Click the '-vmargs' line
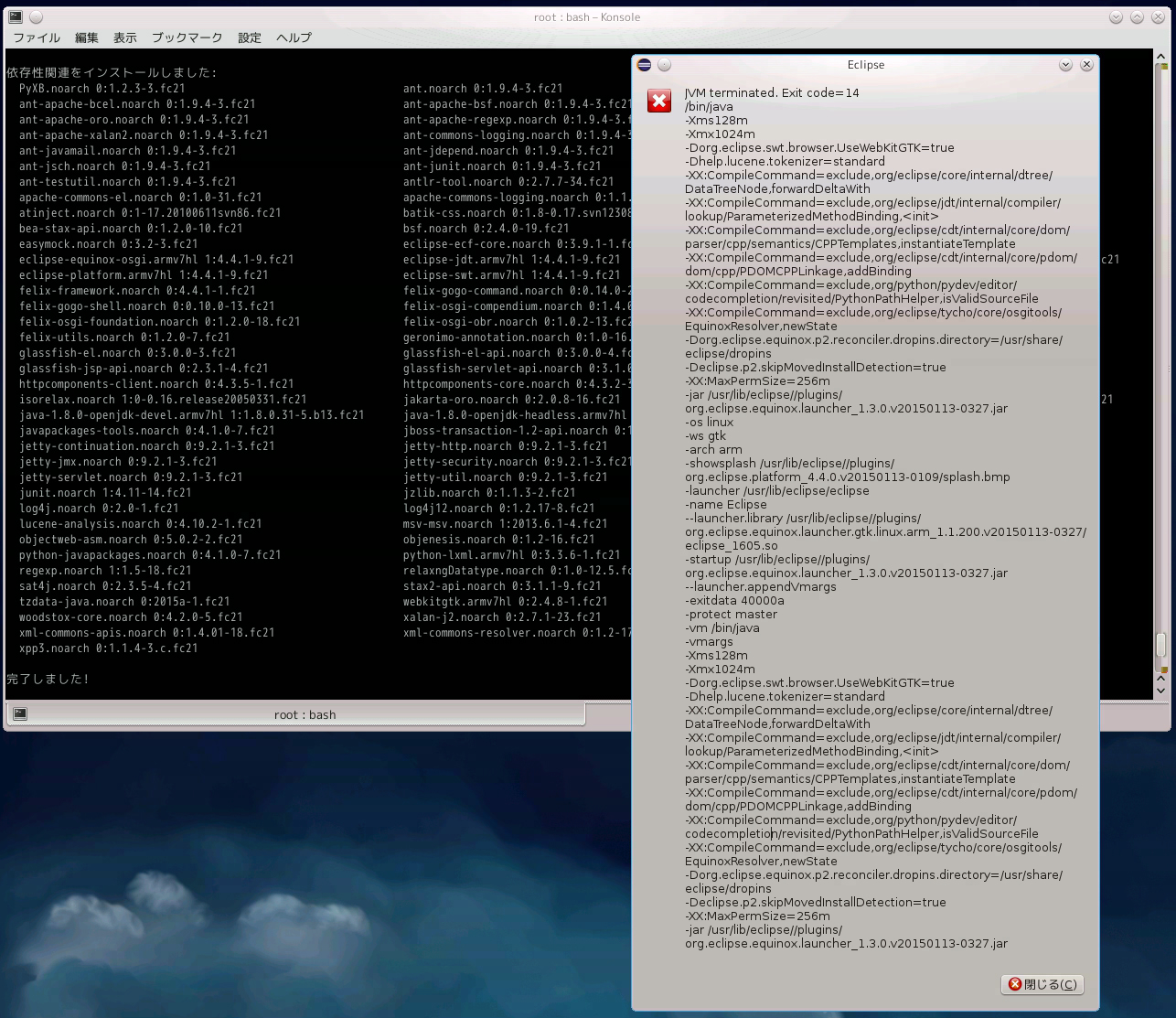This screenshot has height=1018, width=1176. coord(710,641)
